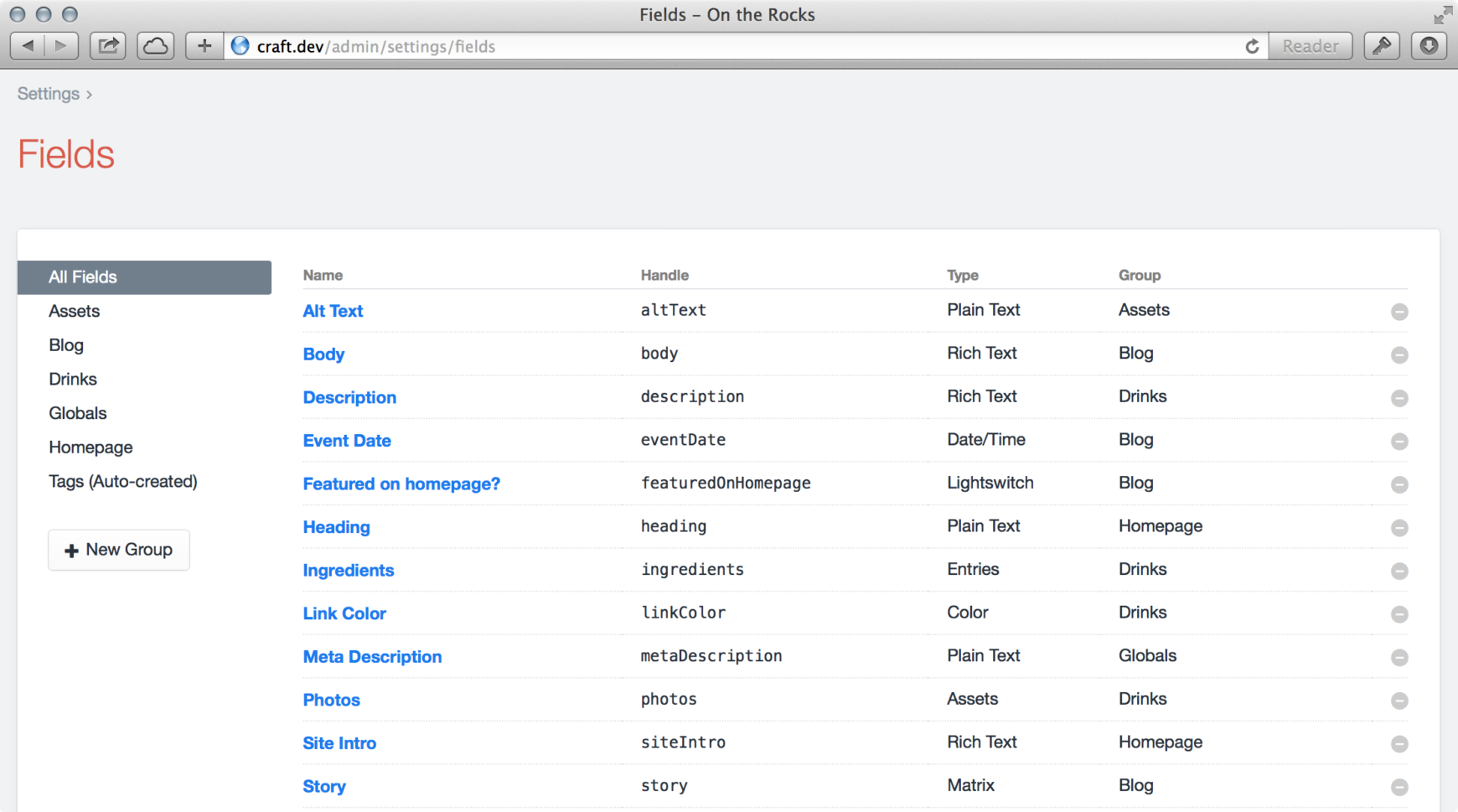1458x812 pixels.
Task: Open the Meta Description field
Action: (x=372, y=657)
